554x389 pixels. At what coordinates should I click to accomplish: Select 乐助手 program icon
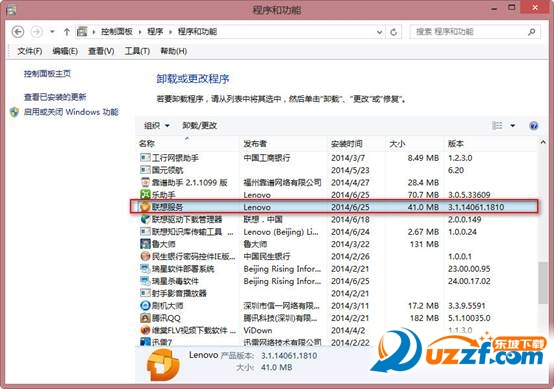click(145, 194)
